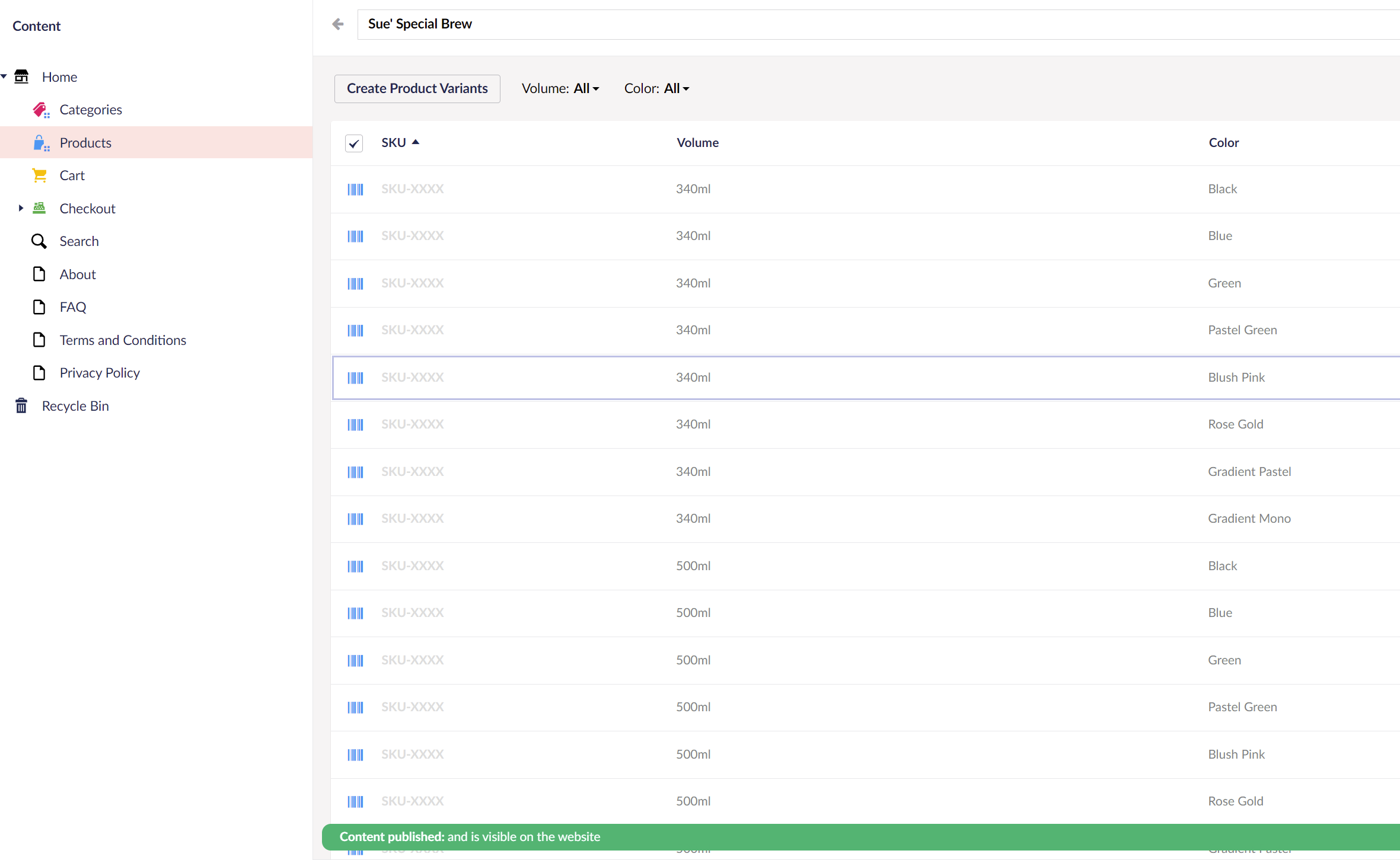Click barcode icon of 500ml Pastel Green row

coord(355,707)
